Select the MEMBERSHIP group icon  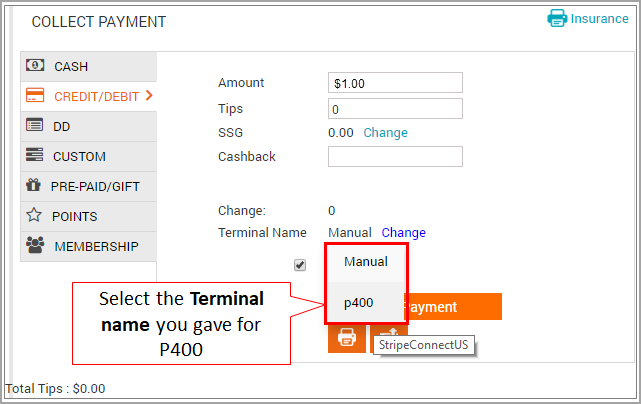coord(35,245)
